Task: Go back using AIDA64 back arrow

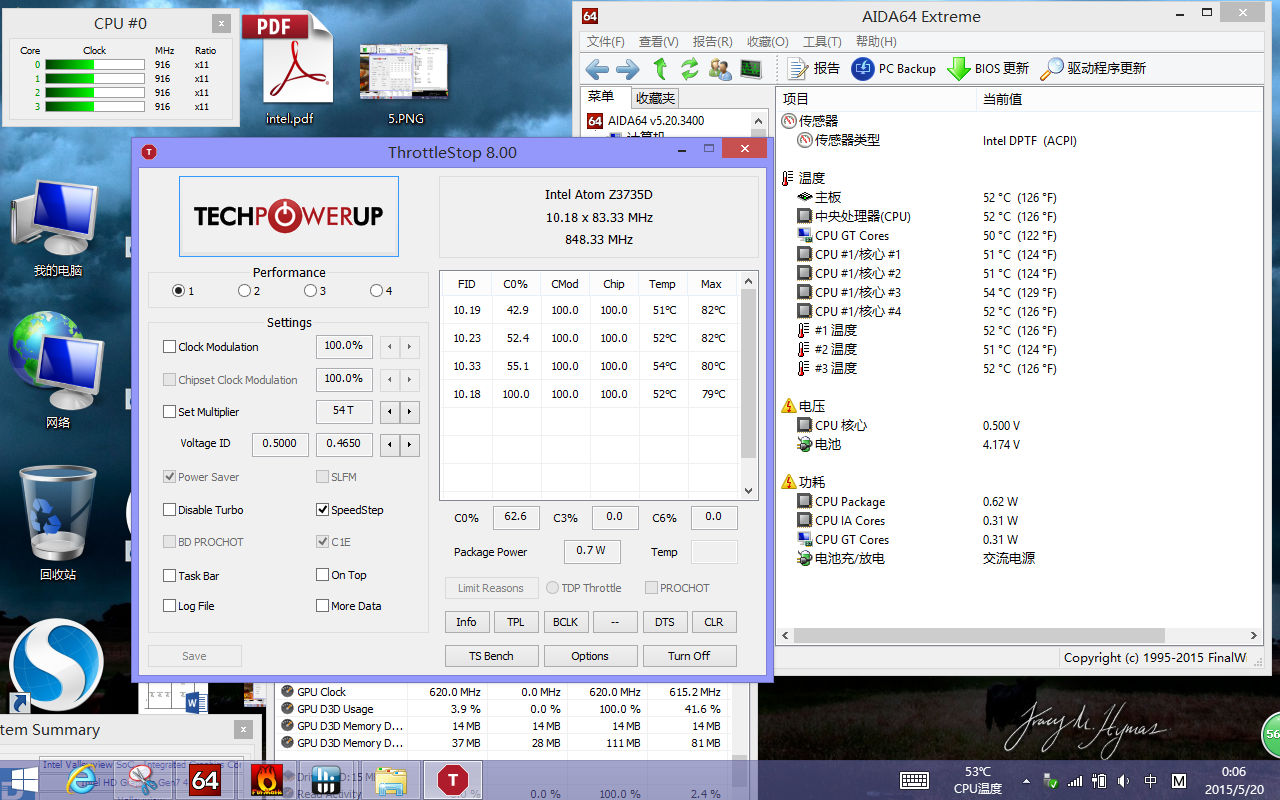Action: 597,69
